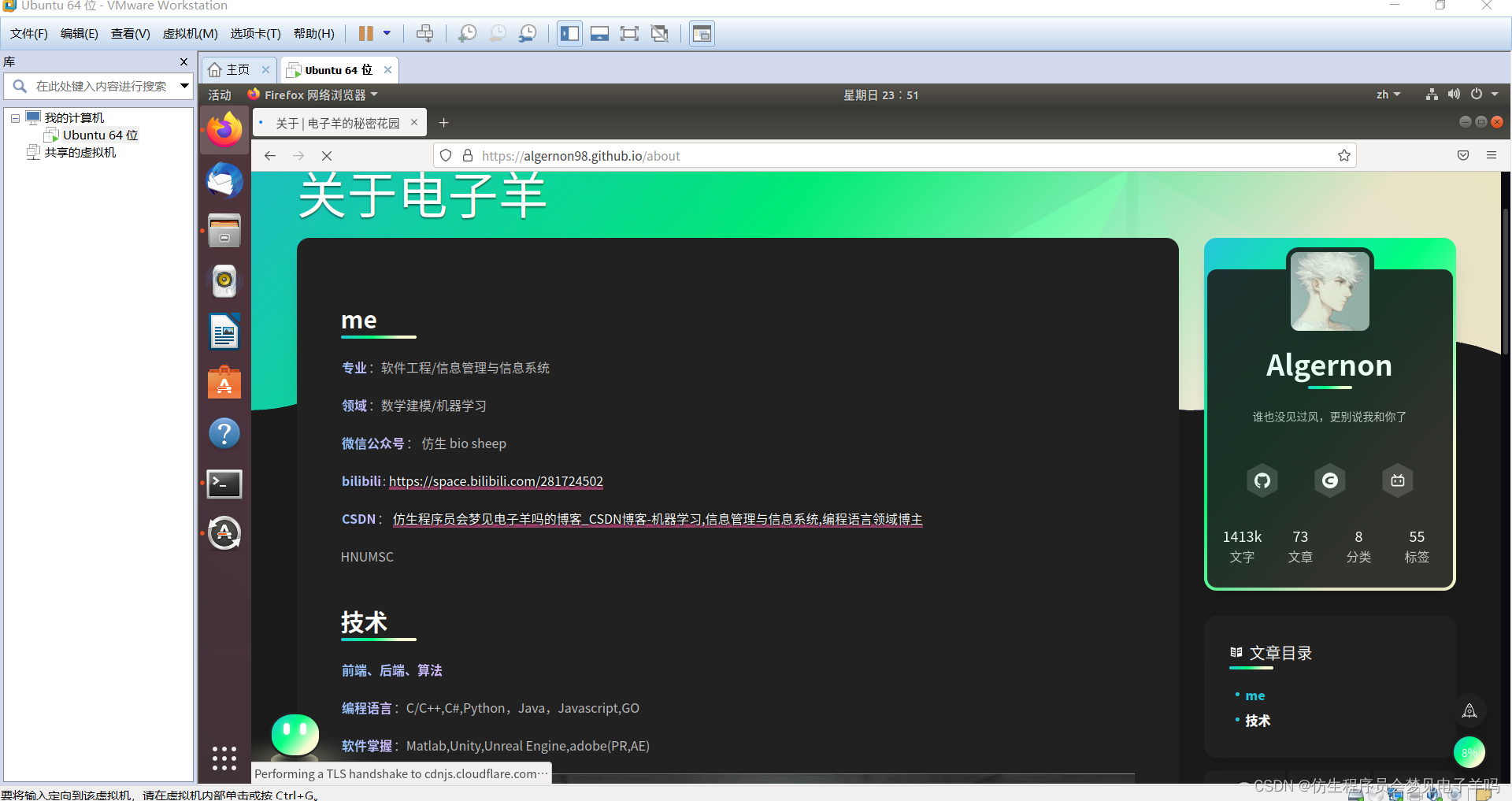Open the 文件(F) menu
This screenshot has height=801, width=1512.
(29, 34)
